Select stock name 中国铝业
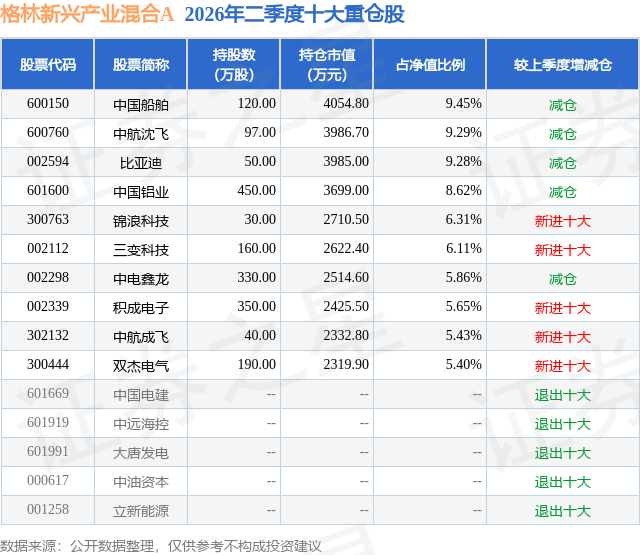The height and width of the screenshot is (555, 640). click(x=141, y=192)
